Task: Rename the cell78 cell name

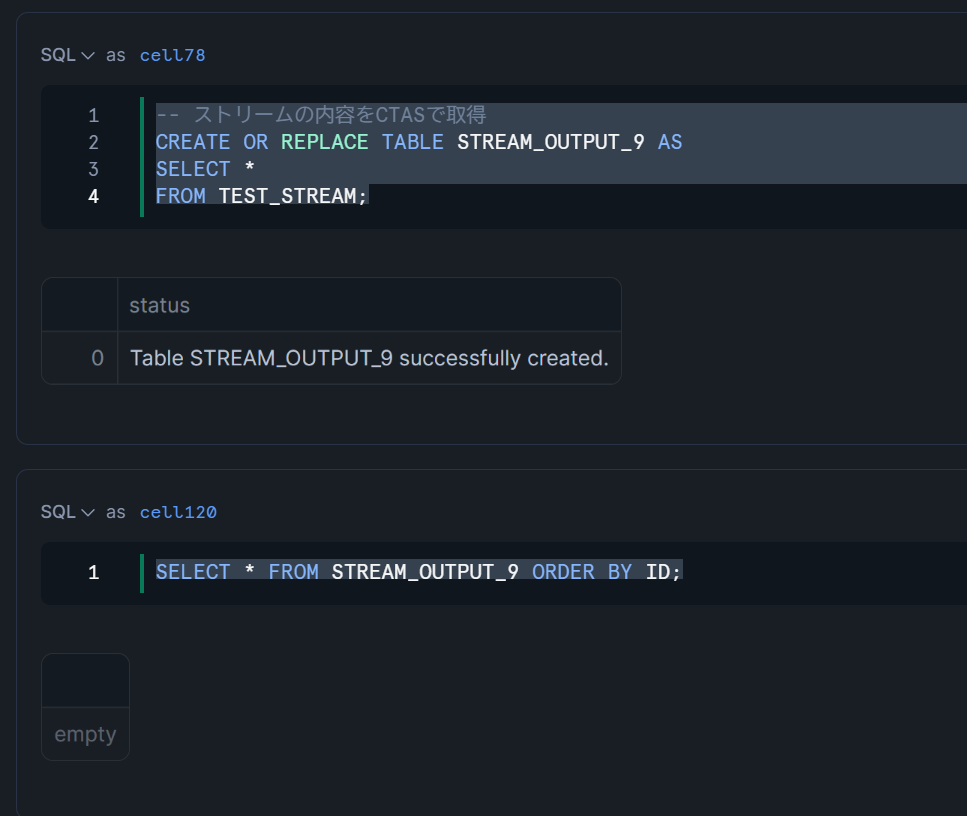Action: point(173,56)
